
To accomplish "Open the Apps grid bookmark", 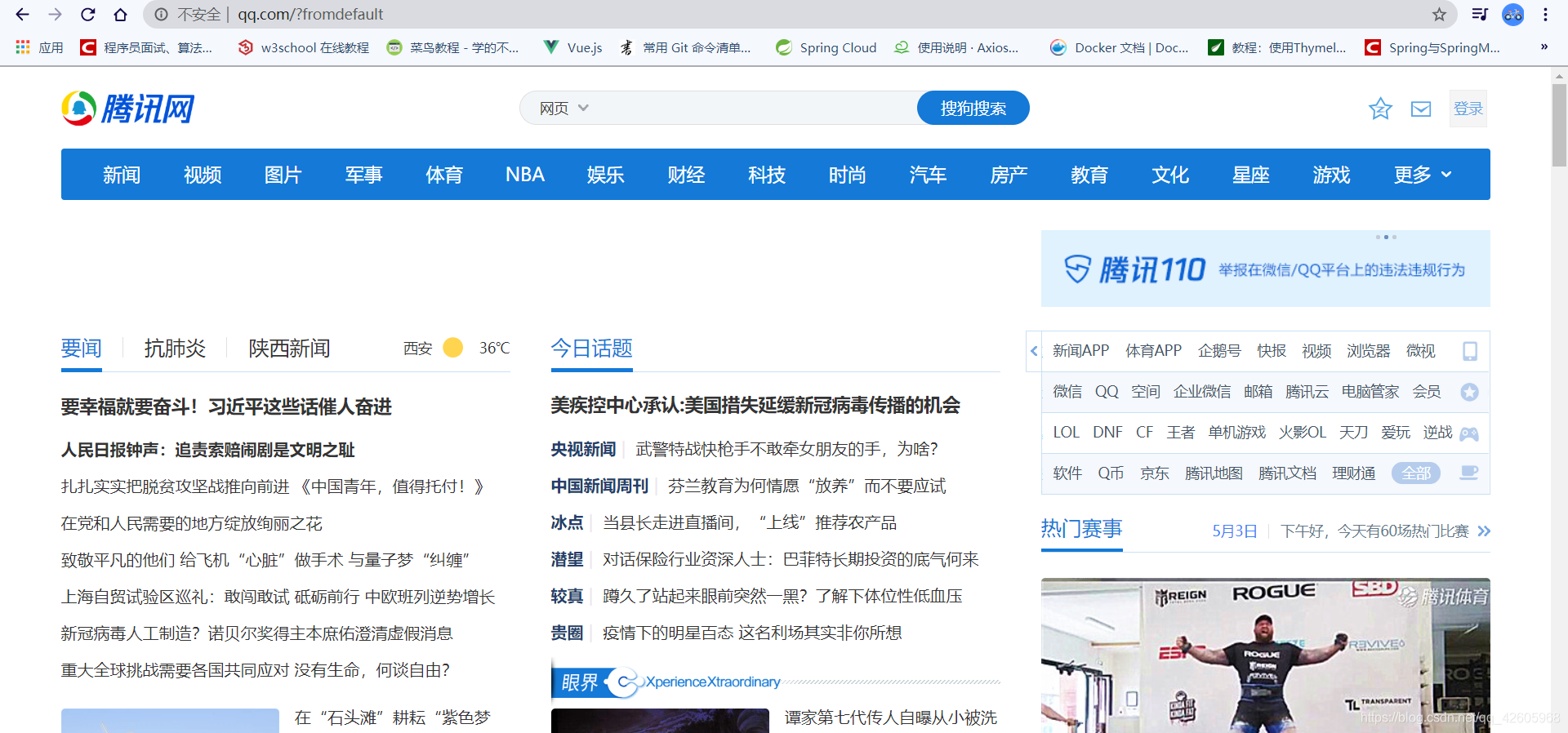I will 39,47.
